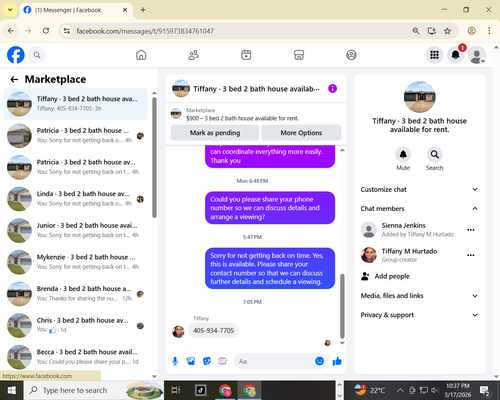Open Chrome profile icon
Viewport: 500px width, 400px height.
click(471, 31)
